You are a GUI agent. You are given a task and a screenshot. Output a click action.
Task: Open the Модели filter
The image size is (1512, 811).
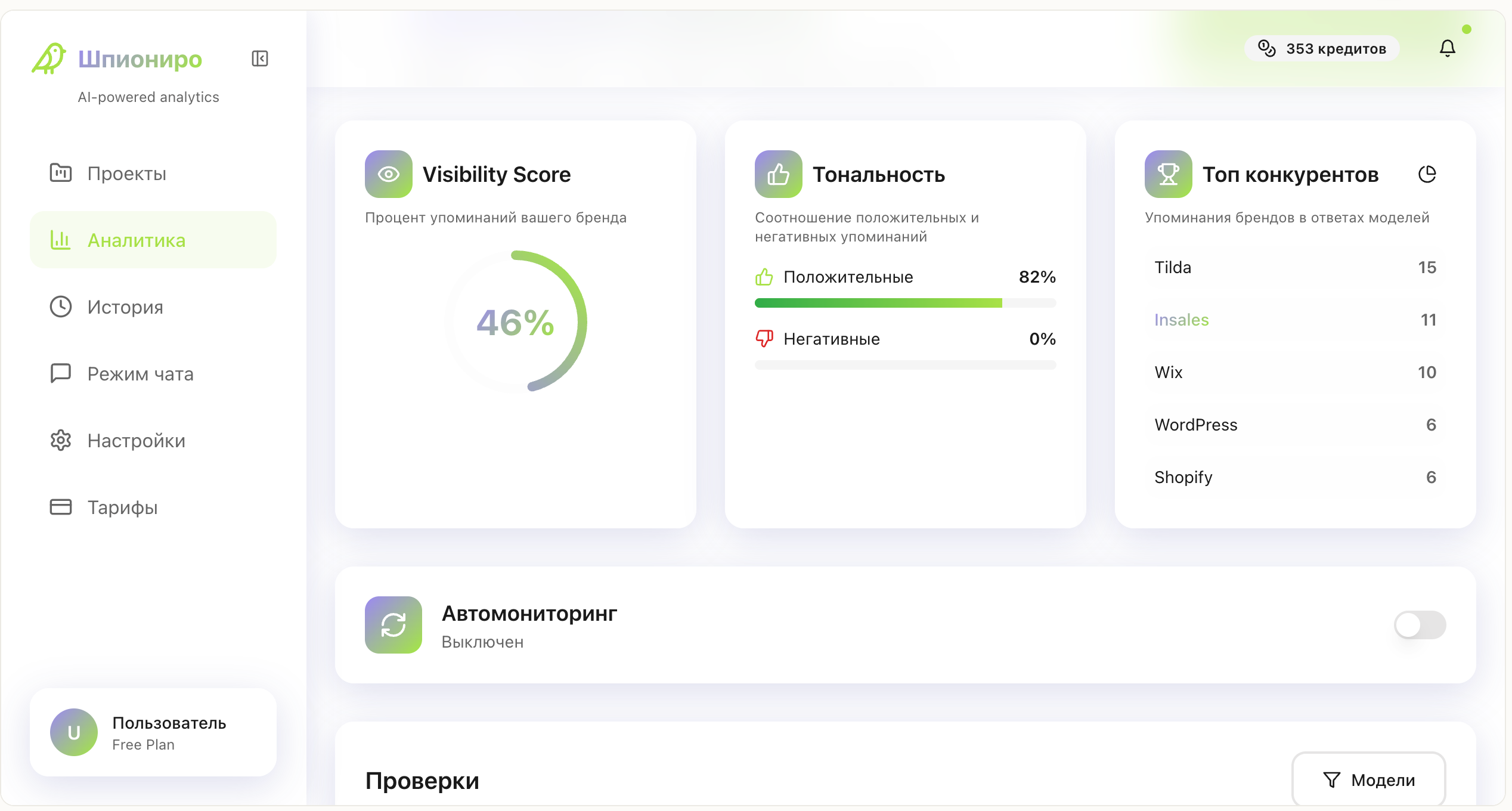click(1368, 779)
